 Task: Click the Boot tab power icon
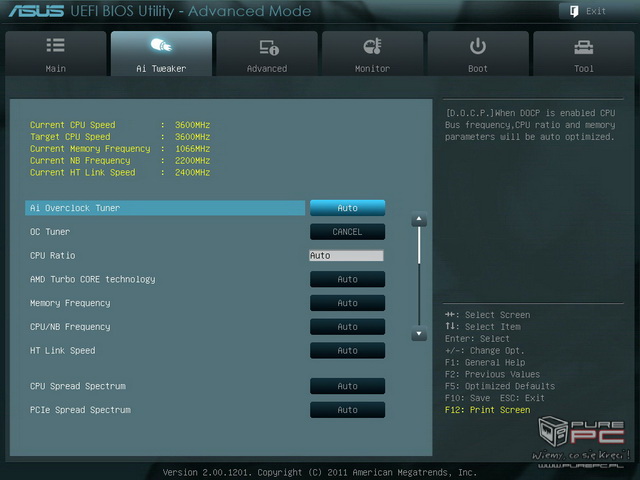pos(478,46)
